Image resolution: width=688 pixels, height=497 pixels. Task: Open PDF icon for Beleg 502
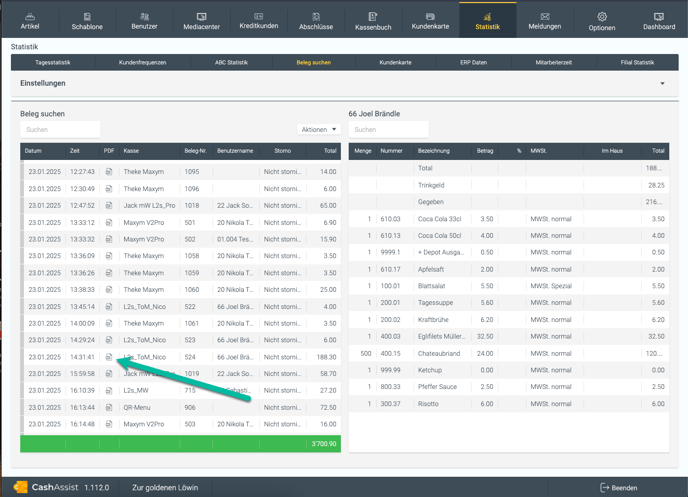109,239
